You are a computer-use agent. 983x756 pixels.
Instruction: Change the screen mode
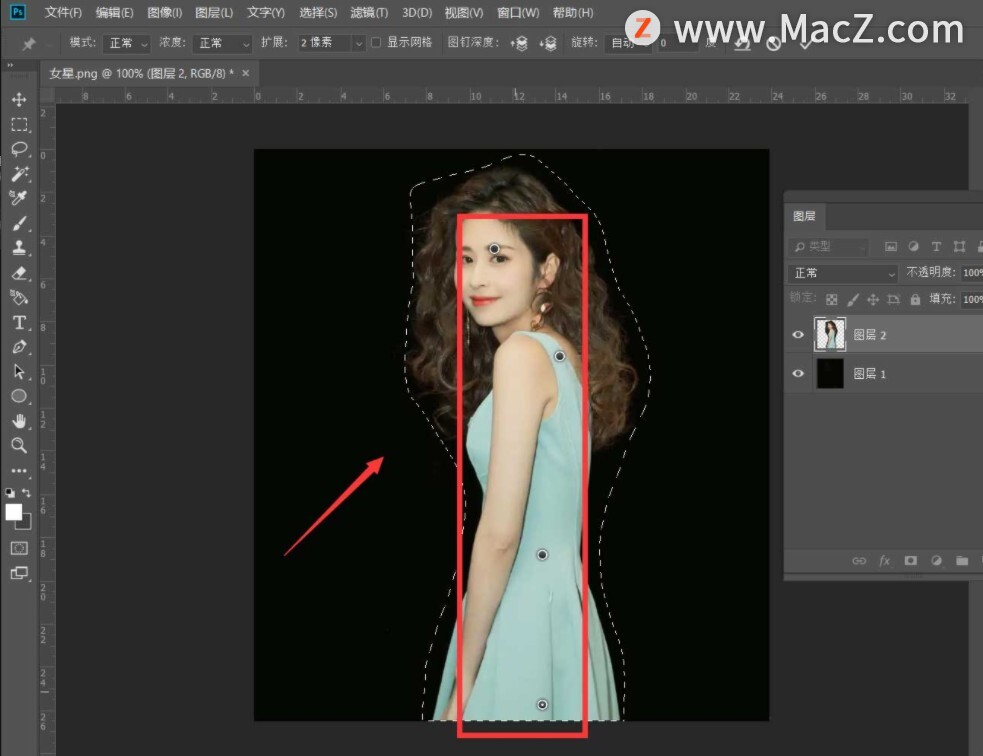tap(19, 573)
